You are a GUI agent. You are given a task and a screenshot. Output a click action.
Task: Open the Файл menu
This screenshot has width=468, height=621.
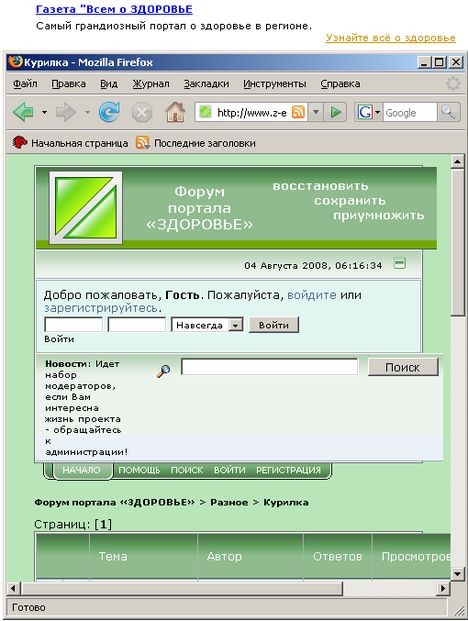(x=25, y=84)
